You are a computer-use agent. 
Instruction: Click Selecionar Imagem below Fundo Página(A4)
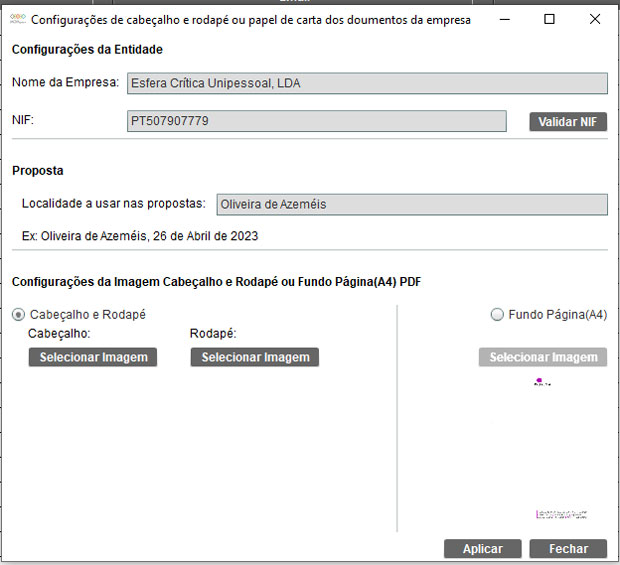coord(543,357)
